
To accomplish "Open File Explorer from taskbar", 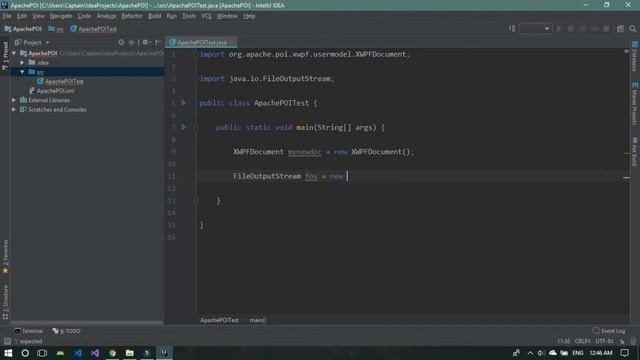I will coord(129,353).
